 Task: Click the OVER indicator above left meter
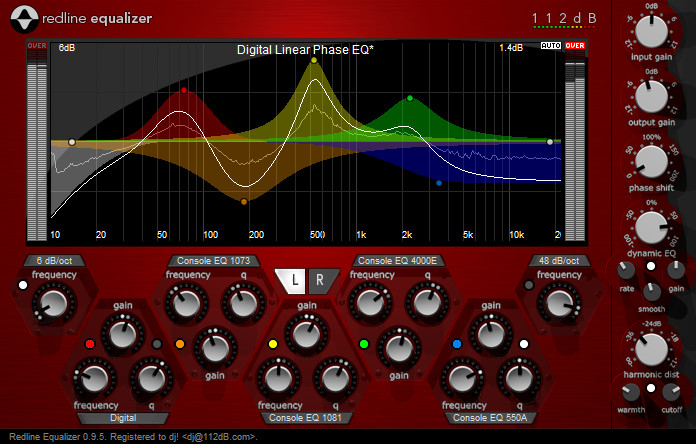tap(37, 46)
